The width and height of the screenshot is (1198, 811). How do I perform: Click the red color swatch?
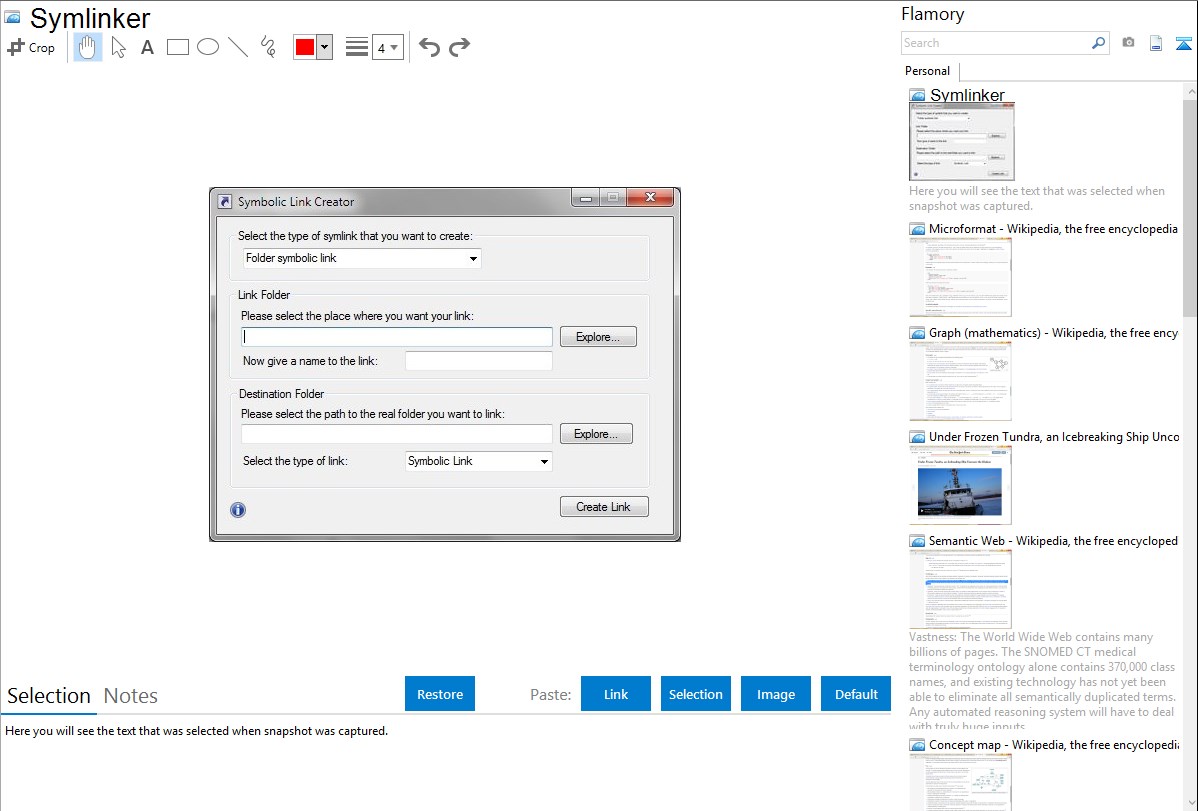pyautogui.click(x=304, y=47)
